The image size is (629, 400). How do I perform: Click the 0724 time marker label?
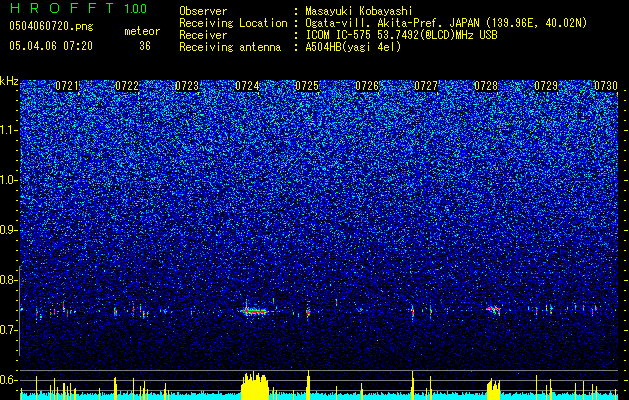point(247,86)
